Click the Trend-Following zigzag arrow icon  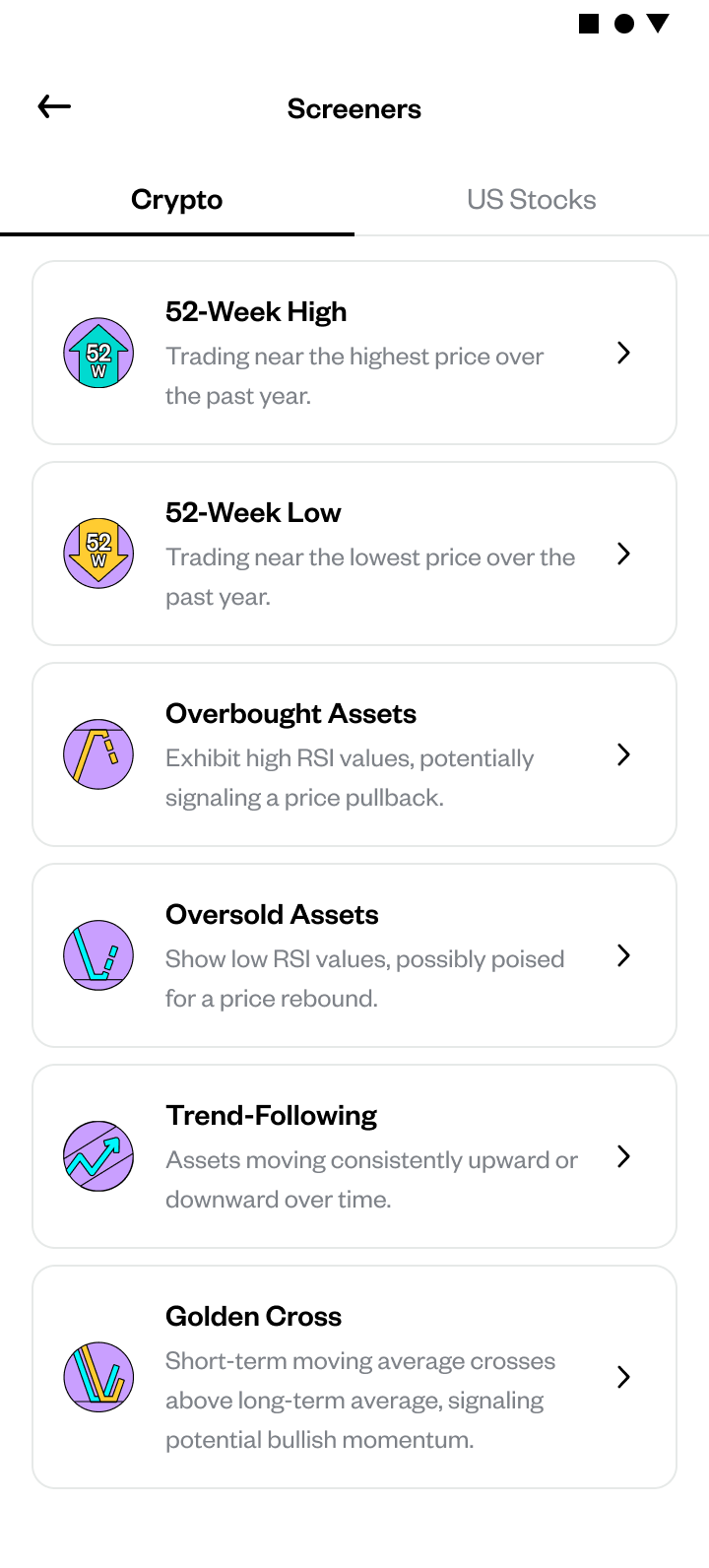[x=98, y=1156]
